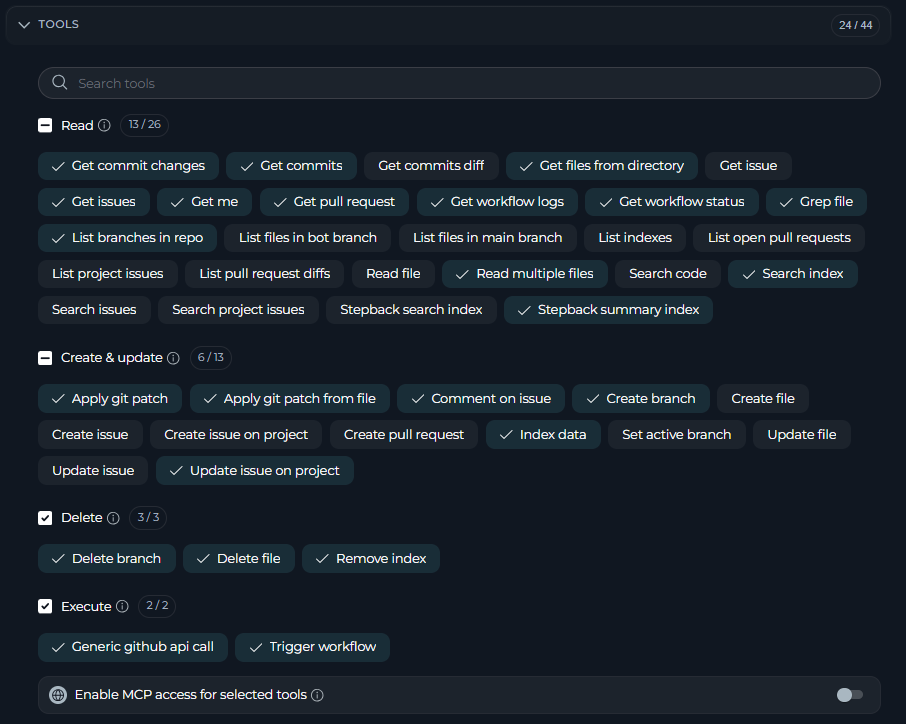Open info icon next to Delete
Viewport: 906px width, 724px height.
pos(113,518)
